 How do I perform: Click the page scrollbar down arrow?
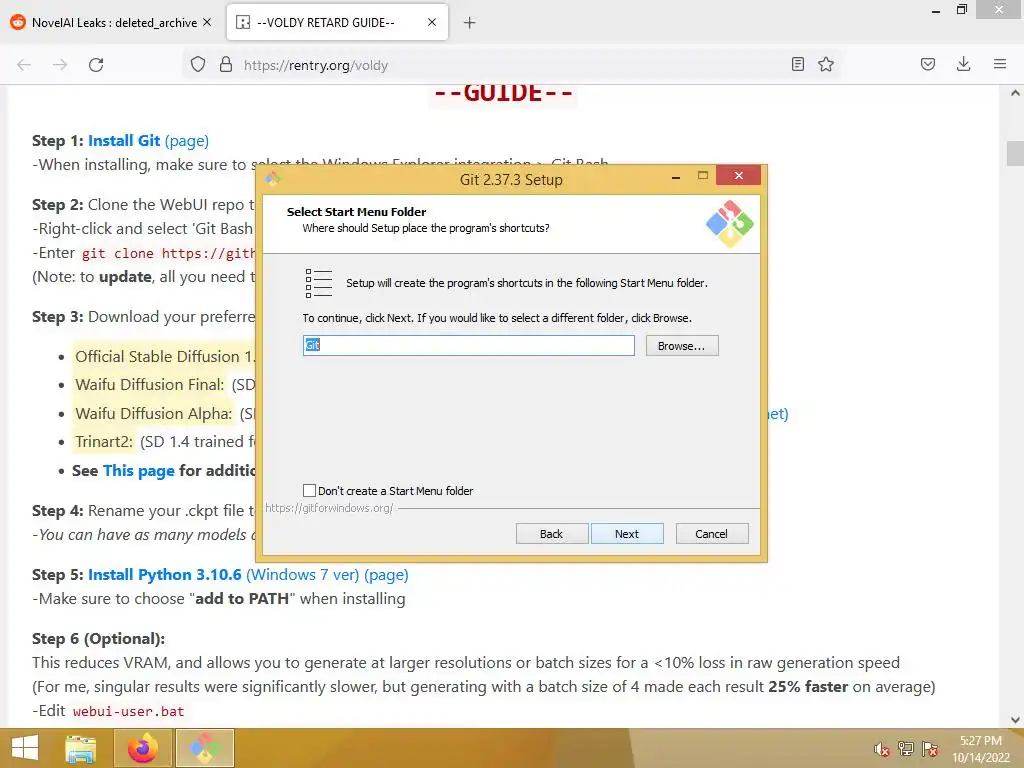click(x=1015, y=720)
